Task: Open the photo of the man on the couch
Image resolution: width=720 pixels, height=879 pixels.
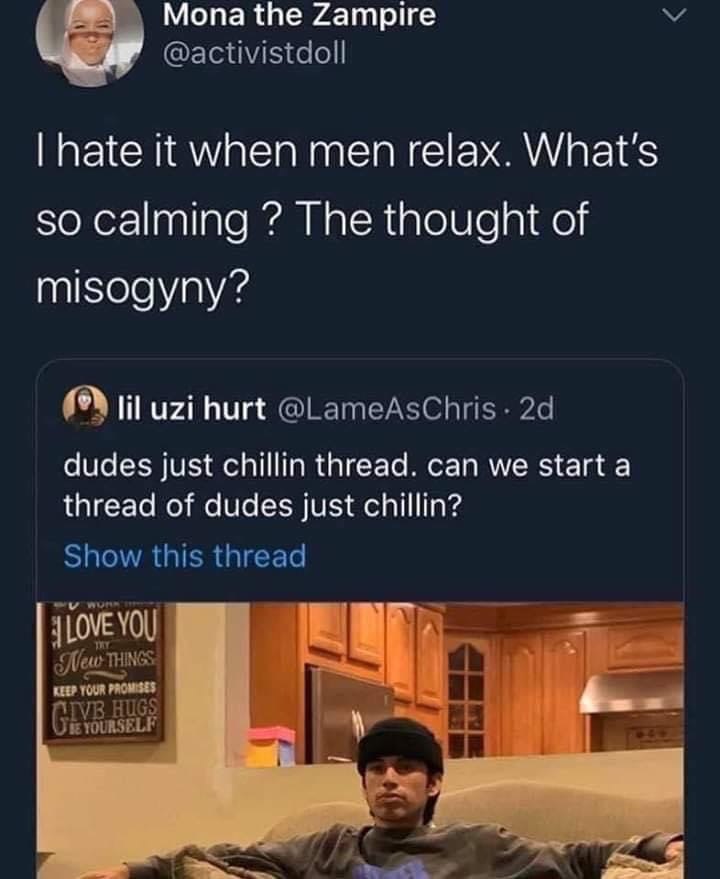Action: pos(360,741)
